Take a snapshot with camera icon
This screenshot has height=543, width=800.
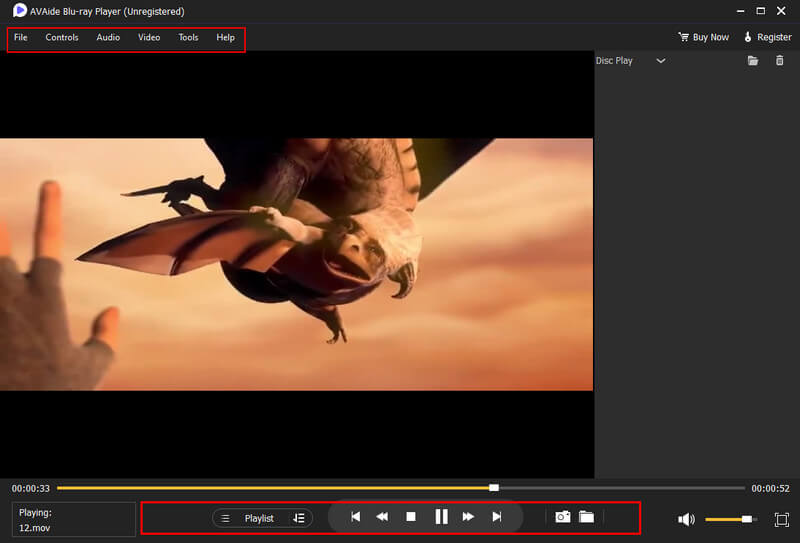coord(563,517)
